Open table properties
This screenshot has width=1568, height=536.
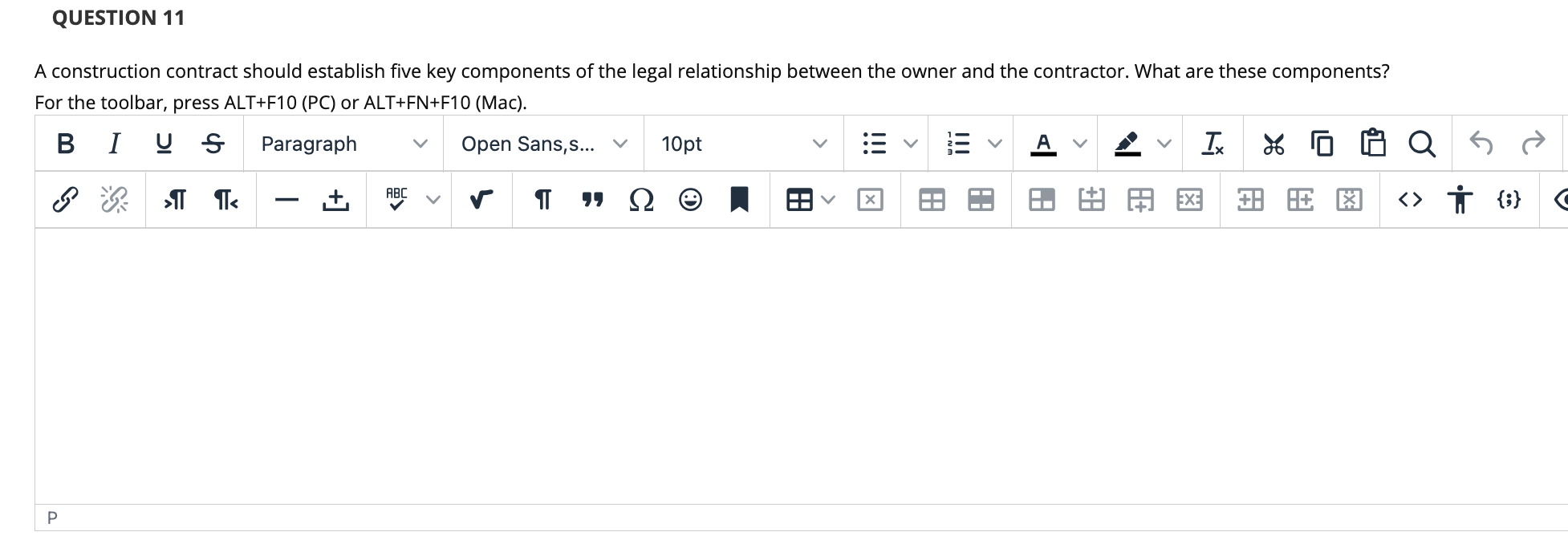click(931, 200)
